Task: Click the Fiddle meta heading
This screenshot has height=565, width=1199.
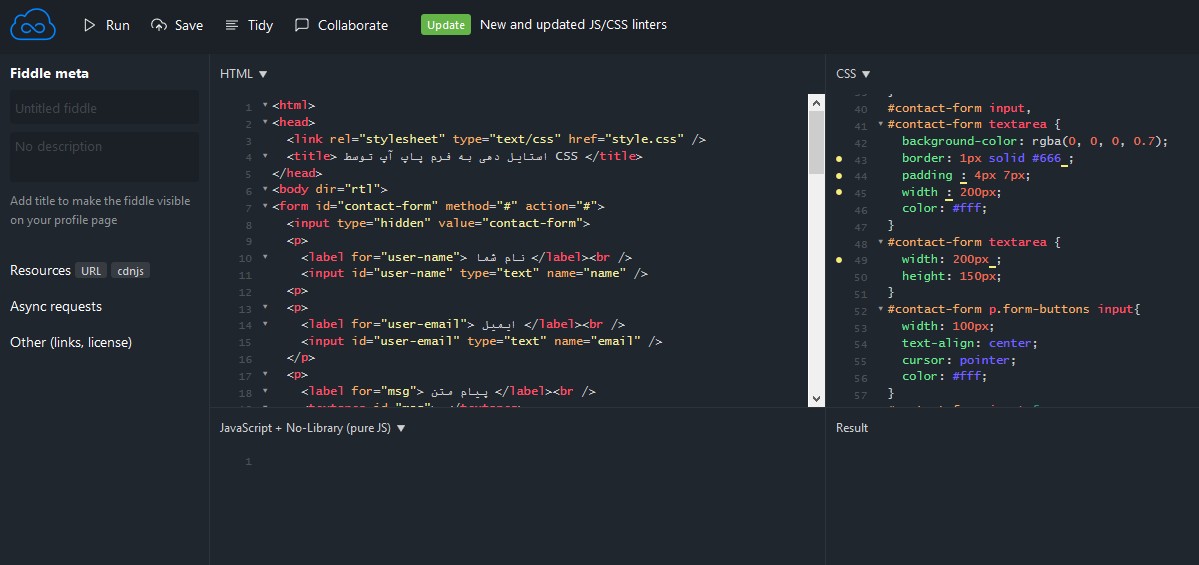Action: click(x=49, y=73)
